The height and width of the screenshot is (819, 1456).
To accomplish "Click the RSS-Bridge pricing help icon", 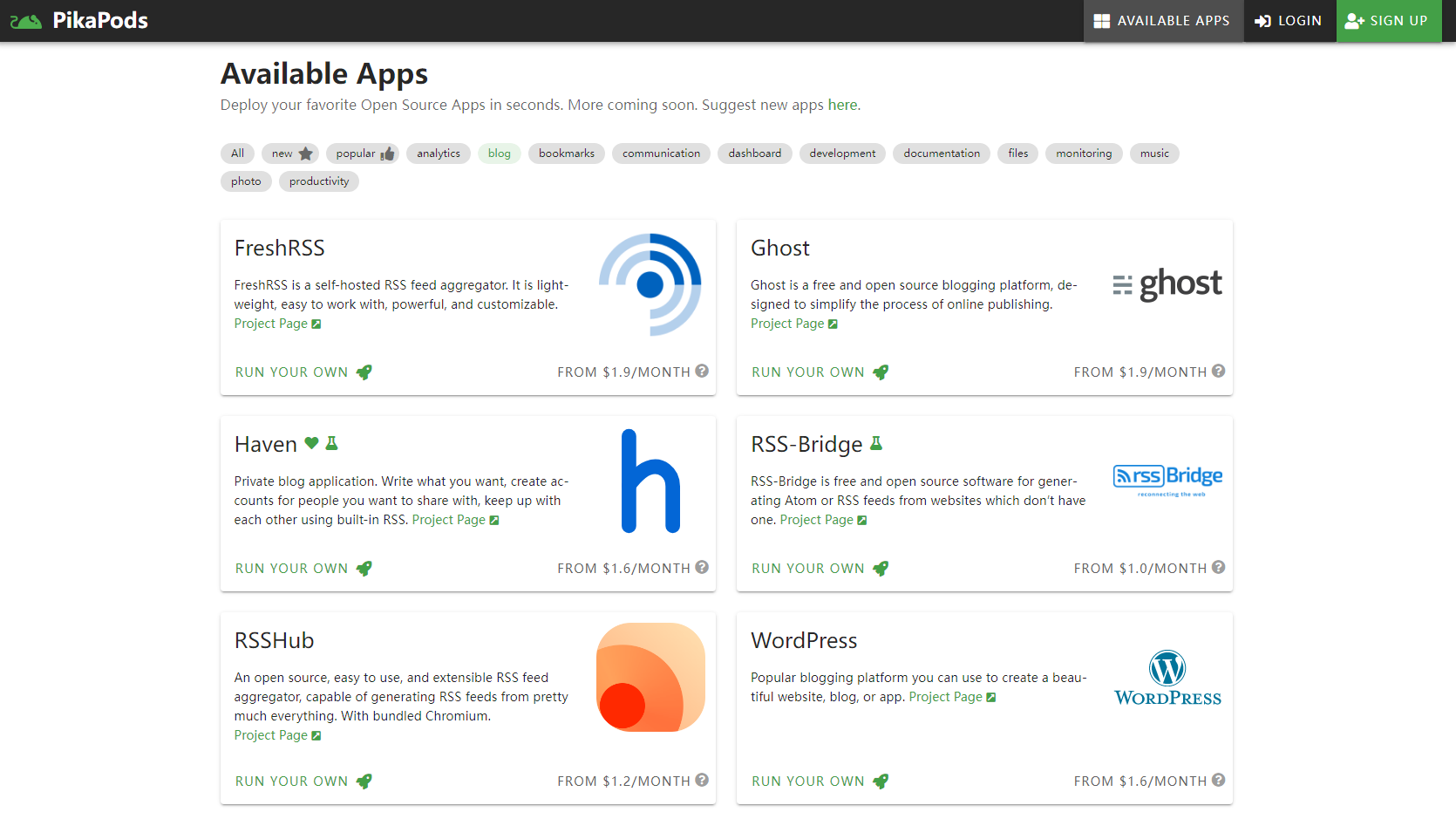I will [x=1218, y=568].
